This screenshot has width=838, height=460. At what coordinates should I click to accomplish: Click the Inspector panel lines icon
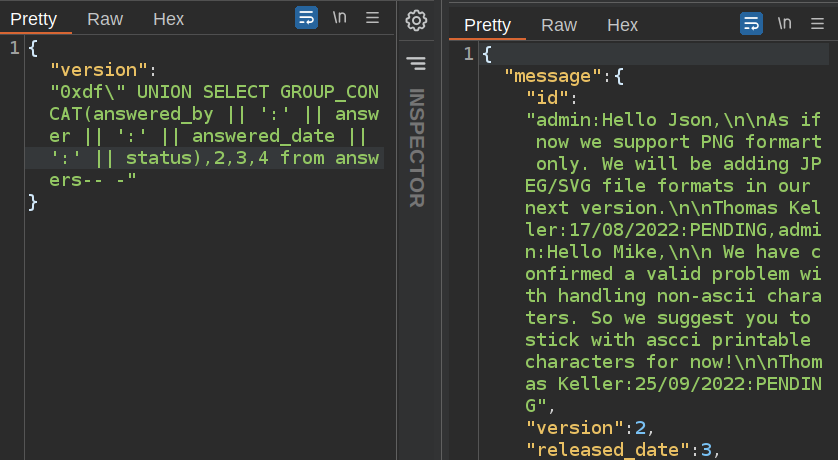(x=417, y=64)
